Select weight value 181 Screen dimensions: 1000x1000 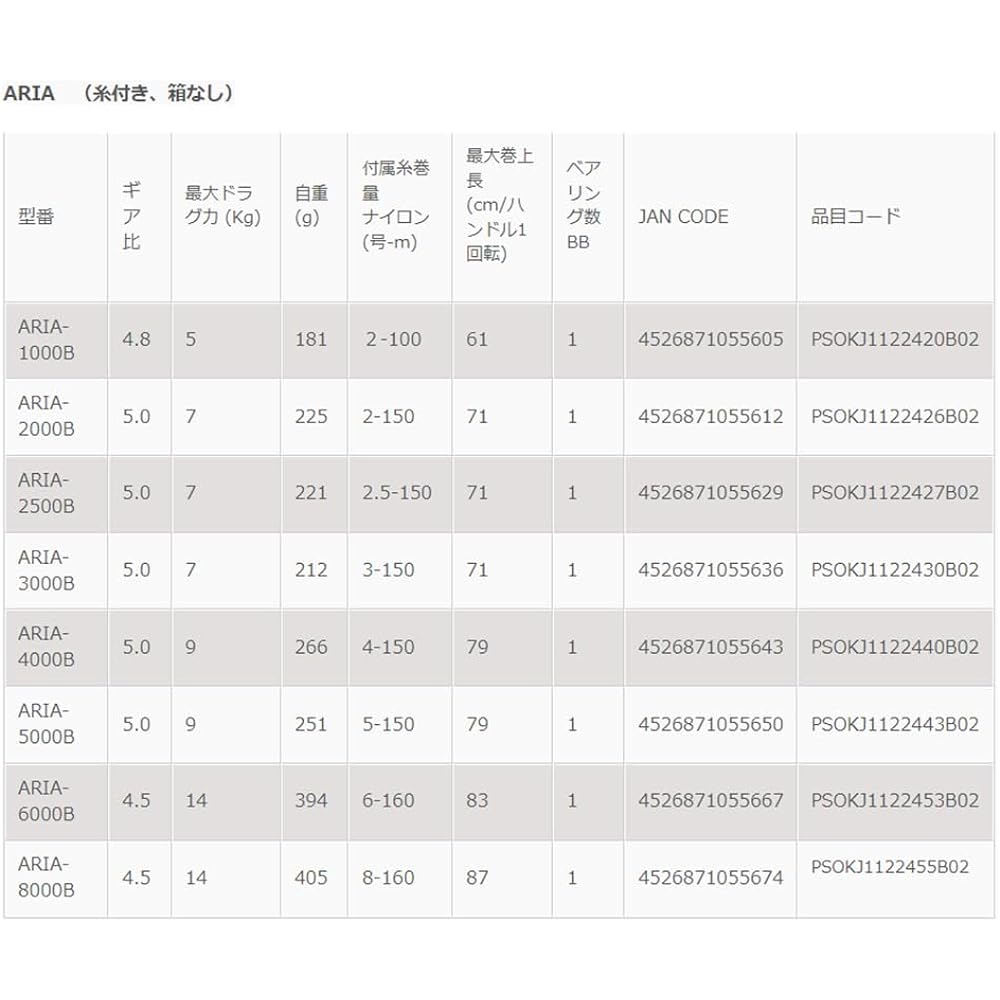pos(311,339)
